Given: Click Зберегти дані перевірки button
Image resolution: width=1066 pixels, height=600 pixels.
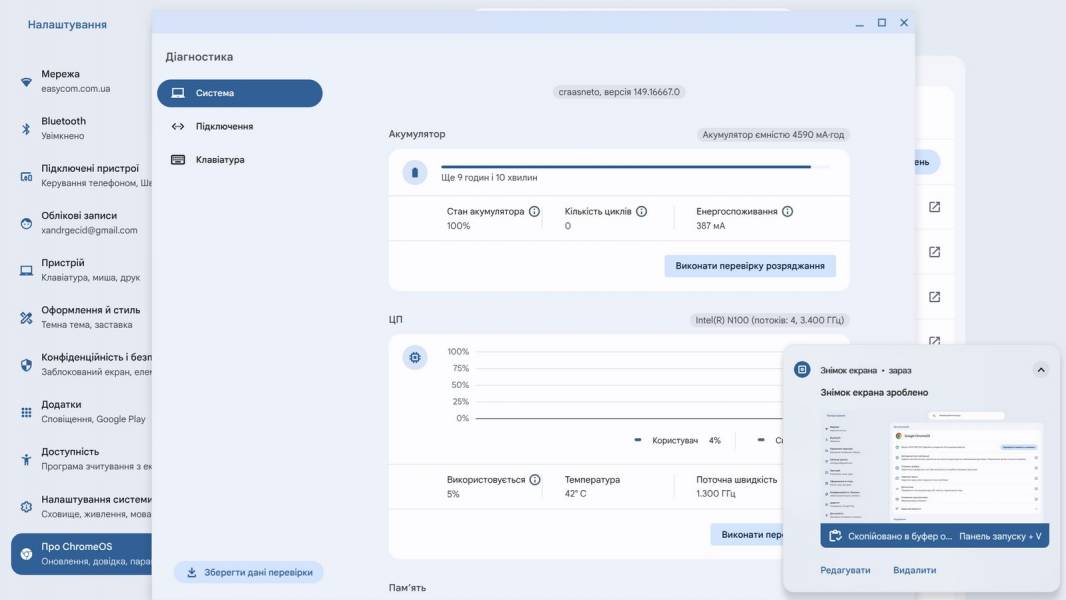Looking at the screenshot, I should tap(249, 572).
